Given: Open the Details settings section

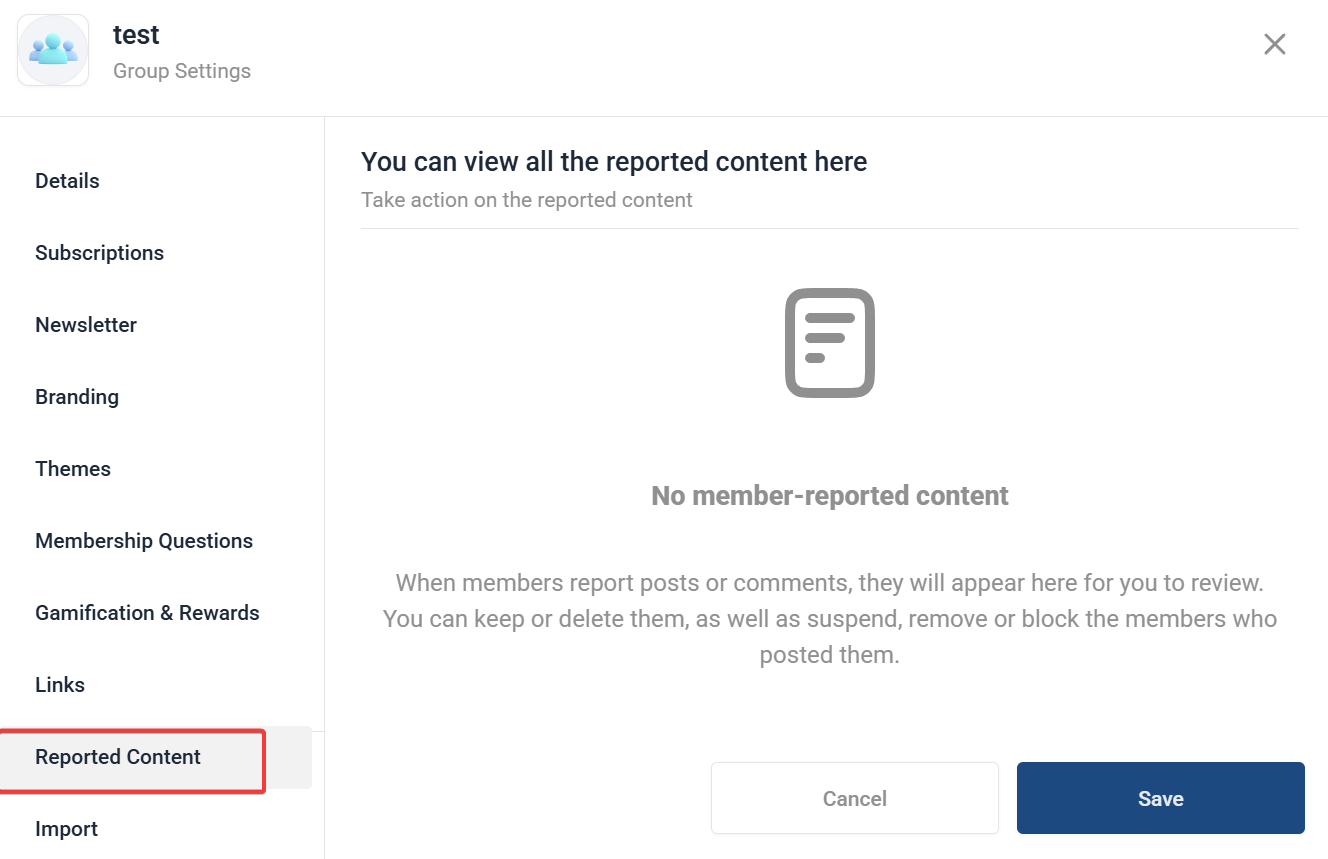Looking at the screenshot, I should (67, 181).
